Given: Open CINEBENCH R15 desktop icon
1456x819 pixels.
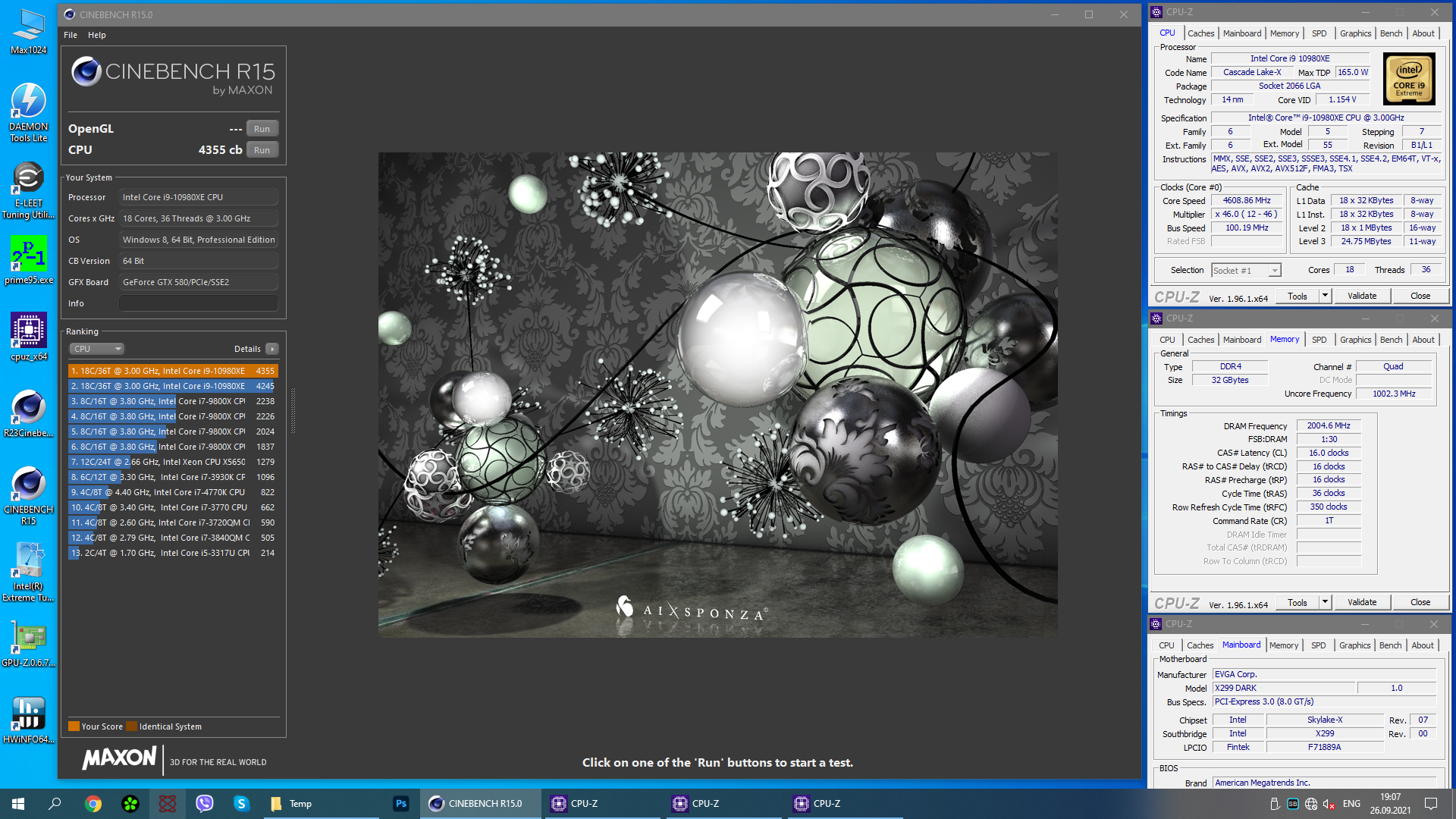Looking at the screenshot, I should click(29, 495).
